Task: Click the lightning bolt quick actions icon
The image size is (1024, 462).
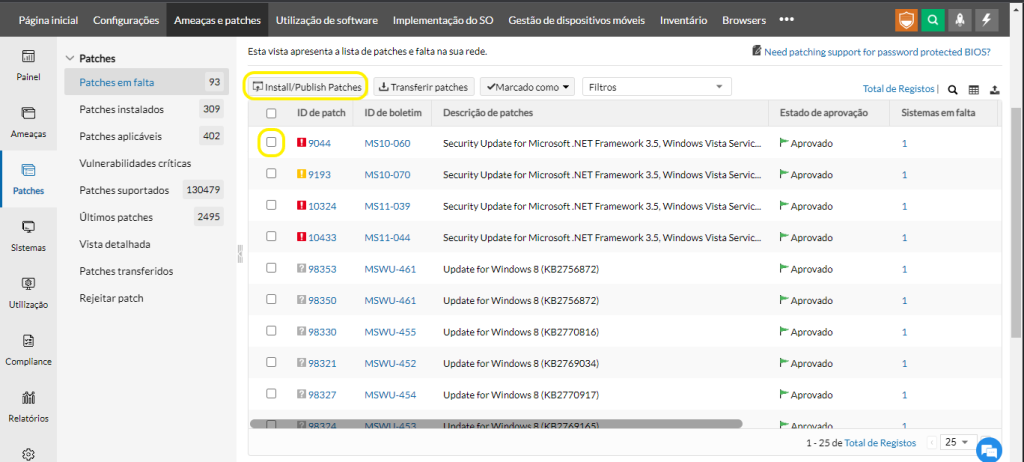Action: [987, 19]
